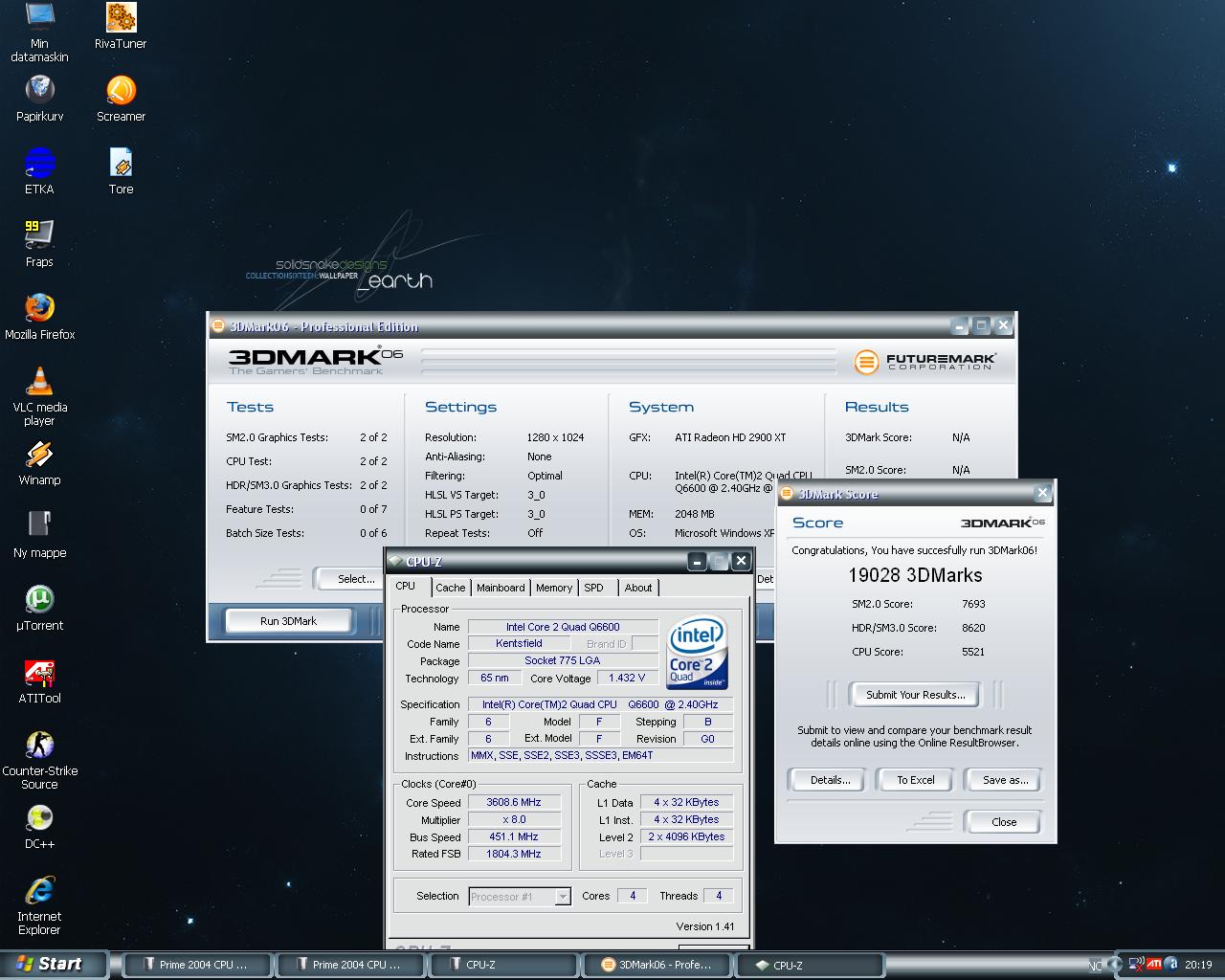Screen dimensions: 1225x980
Task: Open the Ny mappe folder icon
Action: pos(39,535)
